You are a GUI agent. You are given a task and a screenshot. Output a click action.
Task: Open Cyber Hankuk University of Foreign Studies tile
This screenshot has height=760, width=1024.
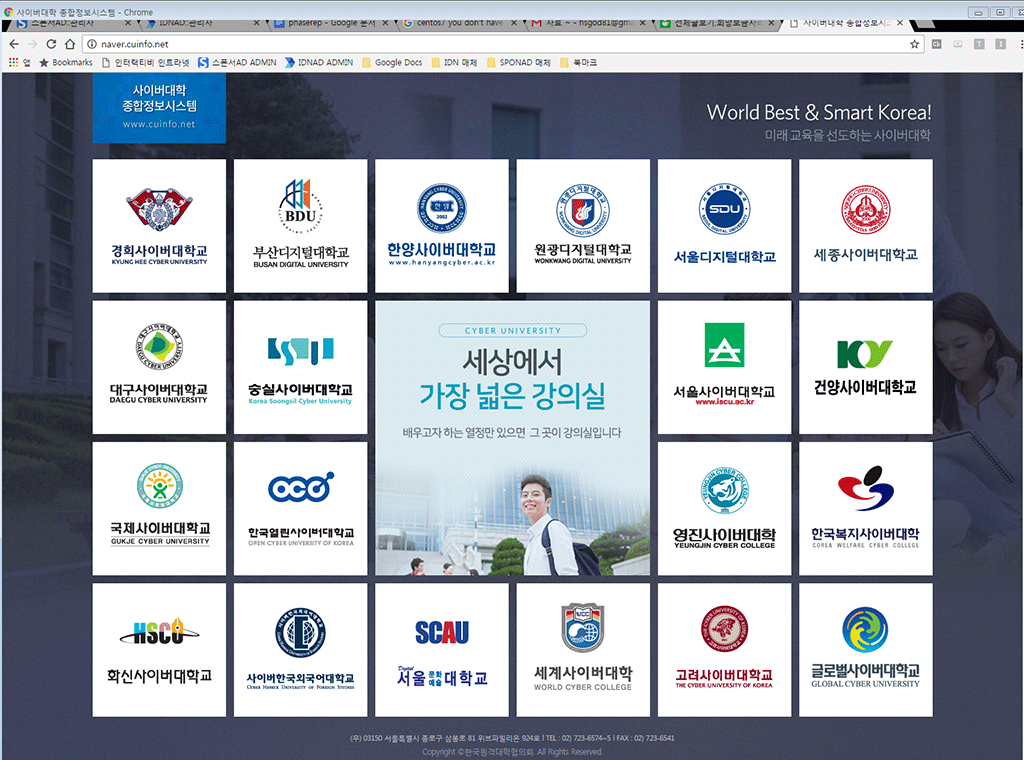pos(300,650)
